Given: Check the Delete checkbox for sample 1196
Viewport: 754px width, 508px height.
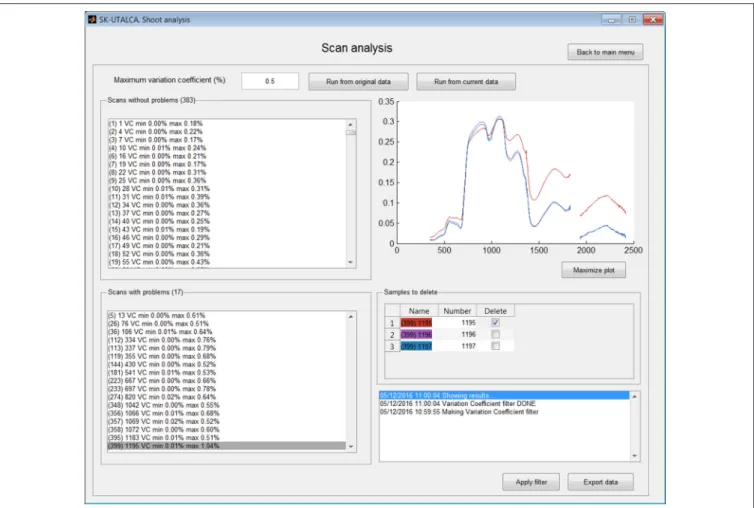Looking at the screenshot, I should pos(495,334).
